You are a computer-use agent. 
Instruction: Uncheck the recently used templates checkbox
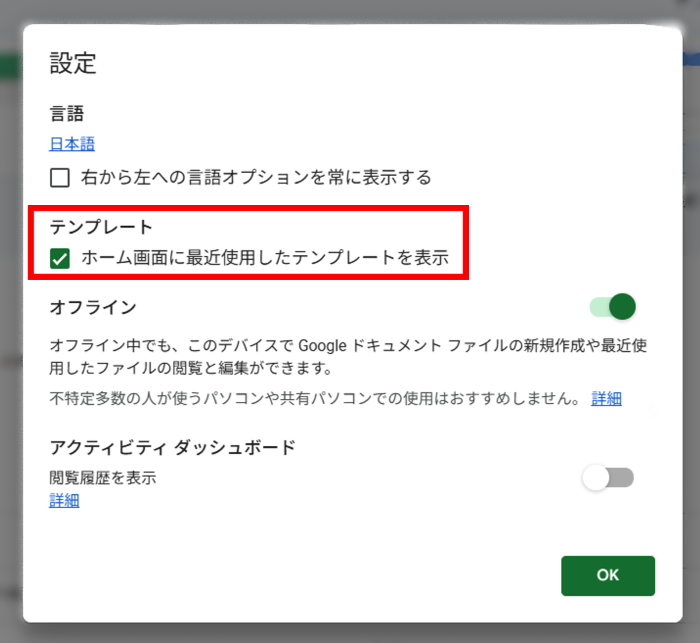pyautogui.click(x=60, y=259)
